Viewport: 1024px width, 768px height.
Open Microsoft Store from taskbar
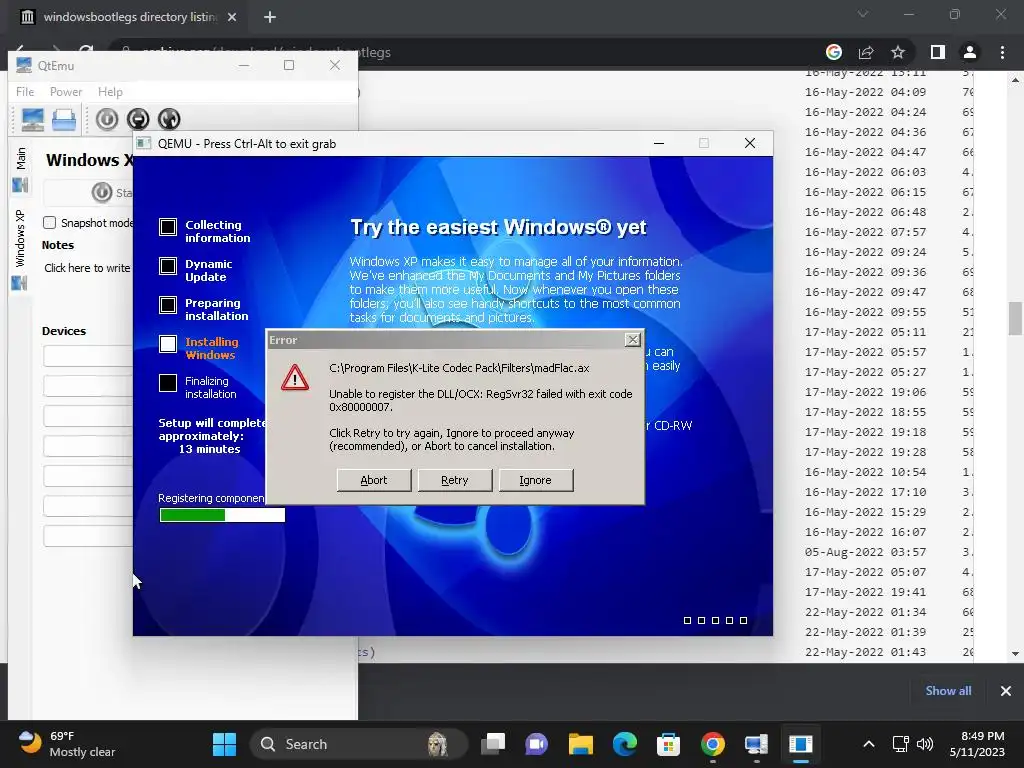pyautogui.click(x=668, y=744)
